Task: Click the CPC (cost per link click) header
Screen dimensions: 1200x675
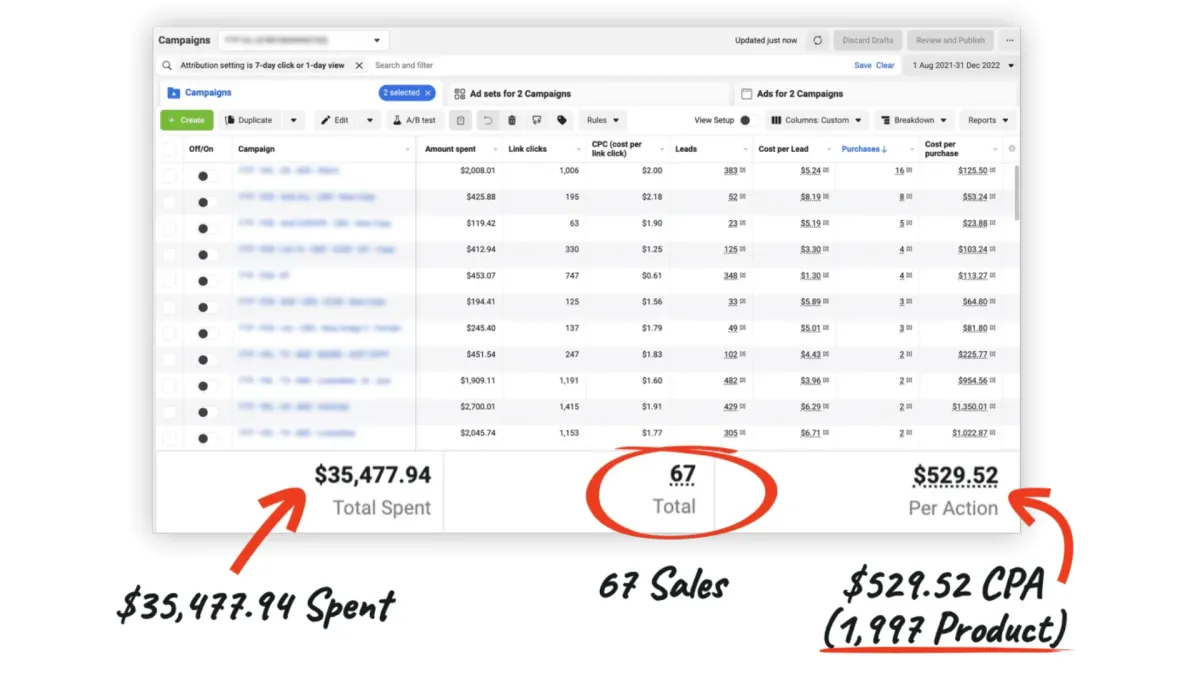Action: tap(618, 149)
